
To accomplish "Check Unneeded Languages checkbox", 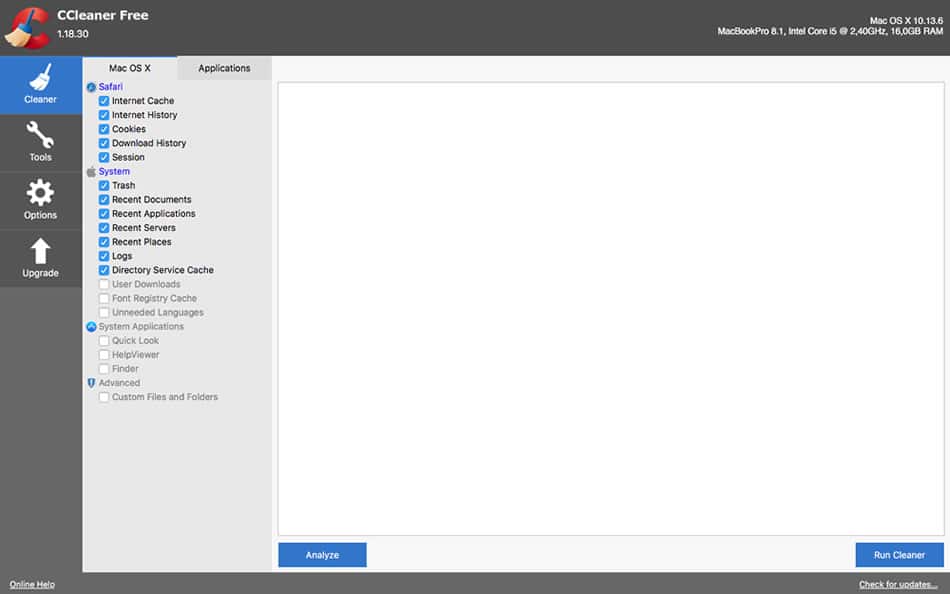I will point(104,312).
